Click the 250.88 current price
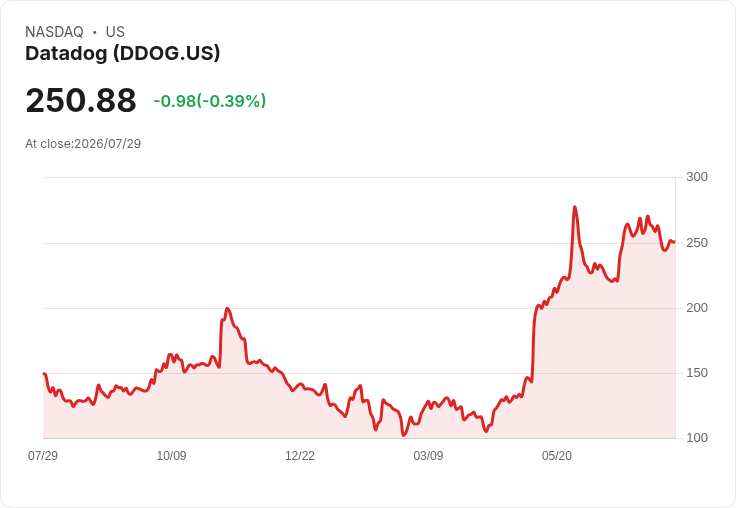The image size is (736, 508). tap(81, 100)
